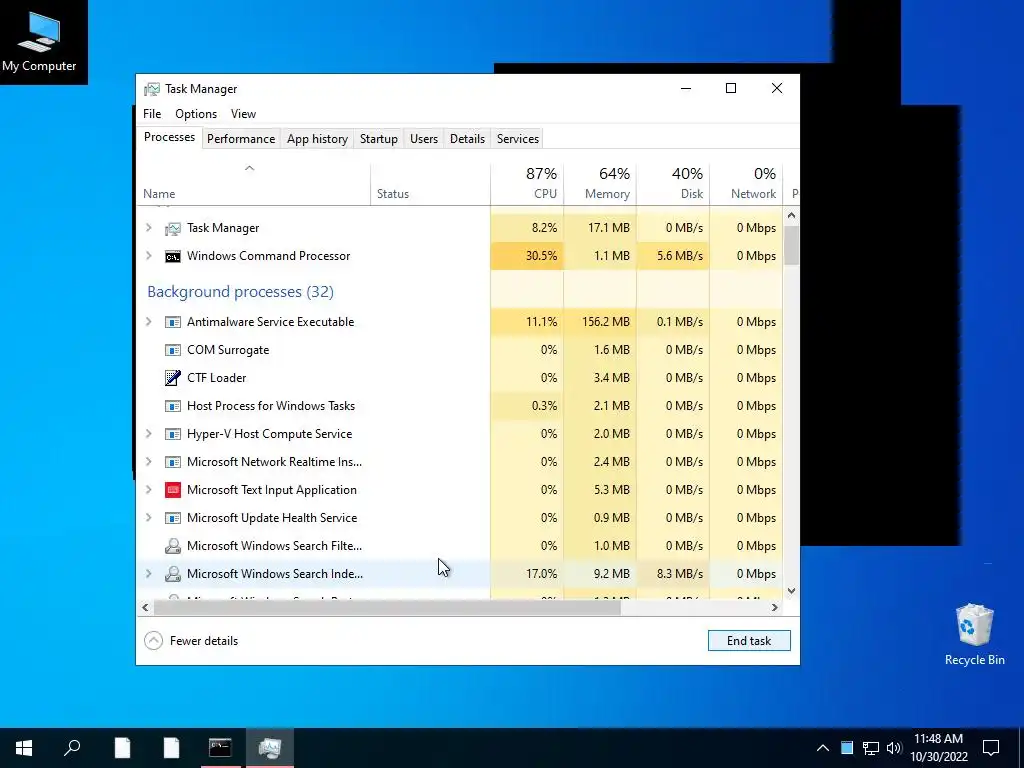Sort processes by Disk column
Image resolution: width=1024 pixels, height=768 pixels.
[673, 184]
